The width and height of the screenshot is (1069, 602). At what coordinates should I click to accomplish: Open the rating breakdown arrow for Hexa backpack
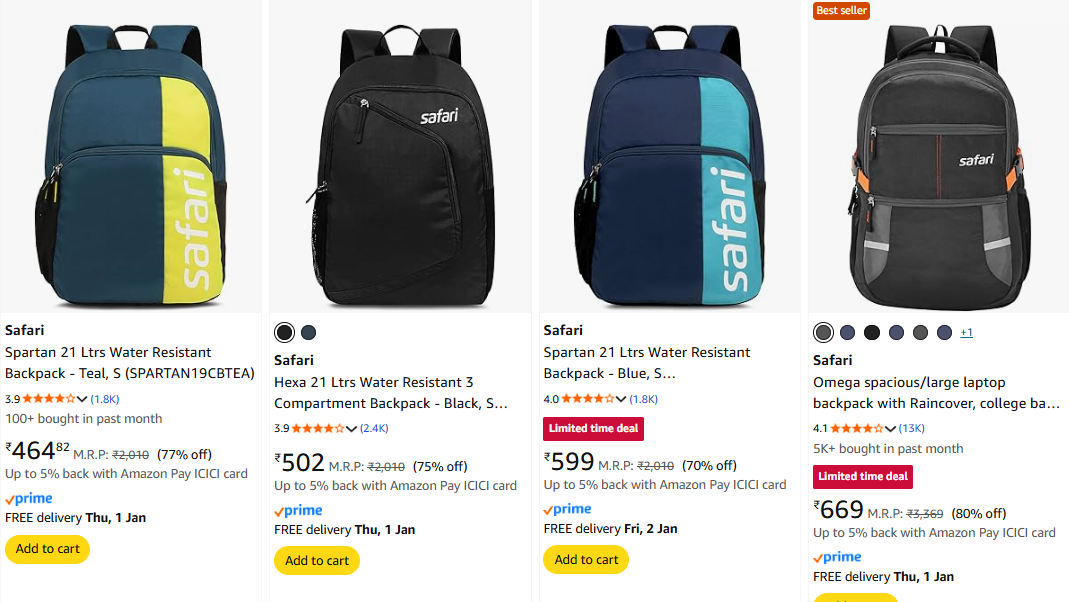(x=351, y=429)
